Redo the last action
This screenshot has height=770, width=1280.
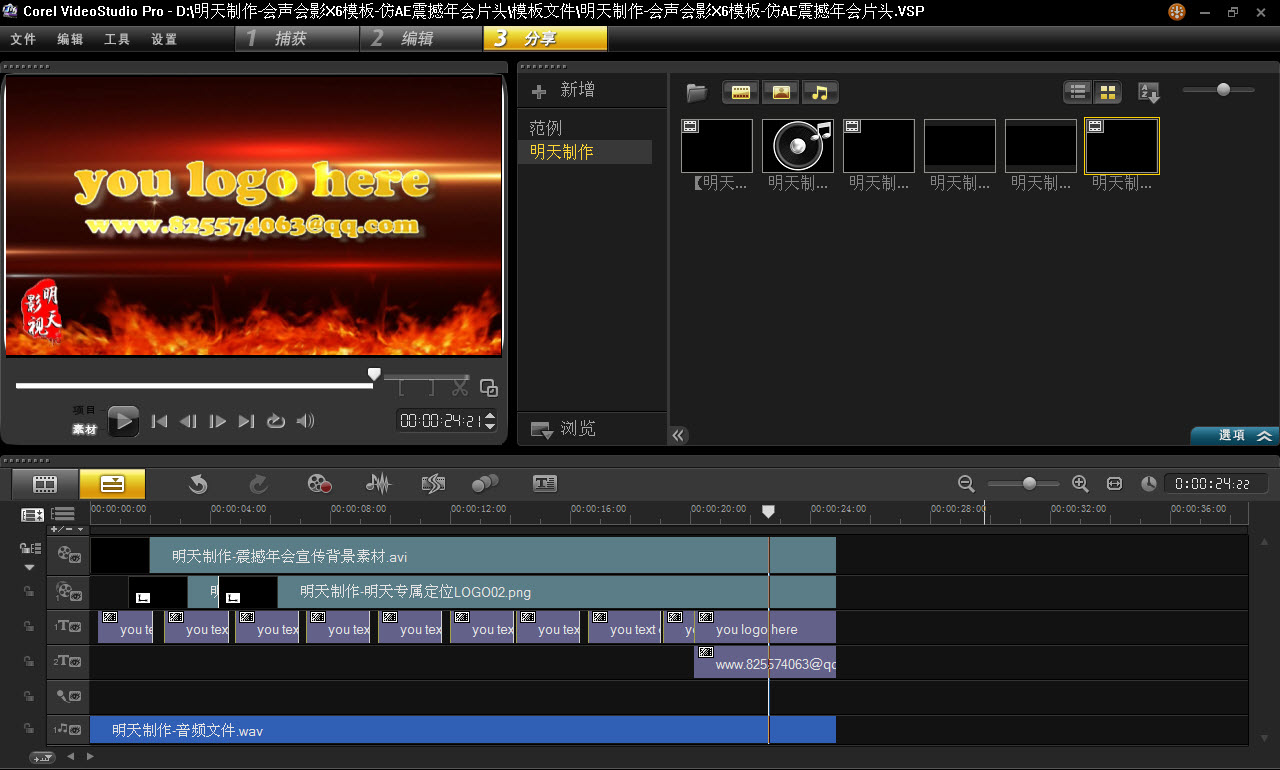point(258,484)
